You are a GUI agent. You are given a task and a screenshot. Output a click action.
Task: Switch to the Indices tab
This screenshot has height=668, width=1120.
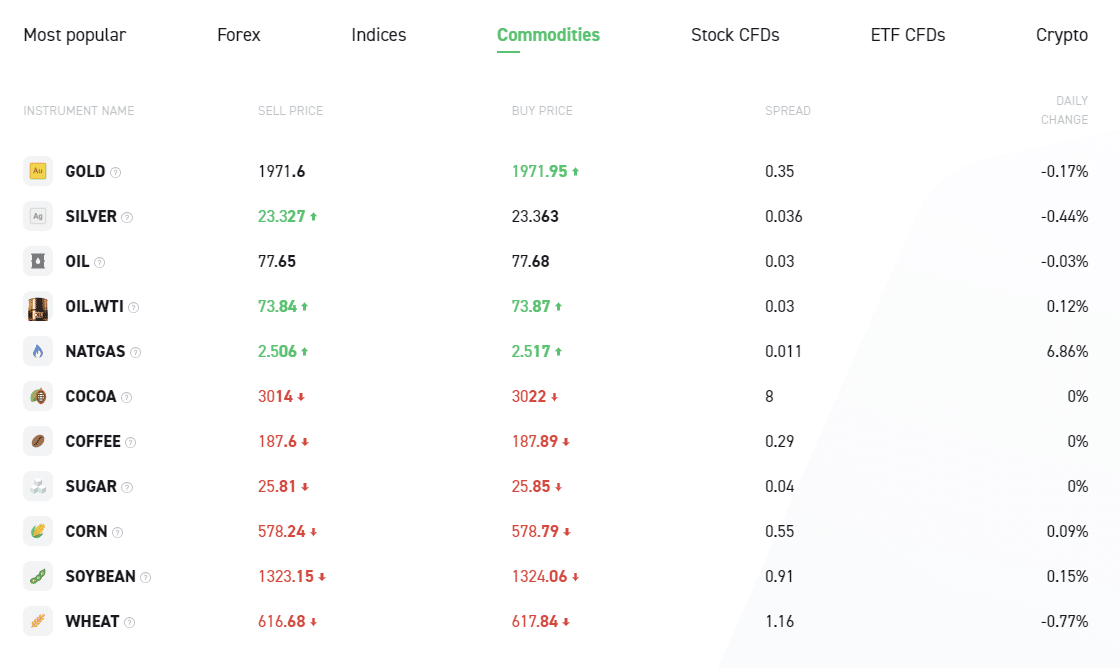pos(378,35)
